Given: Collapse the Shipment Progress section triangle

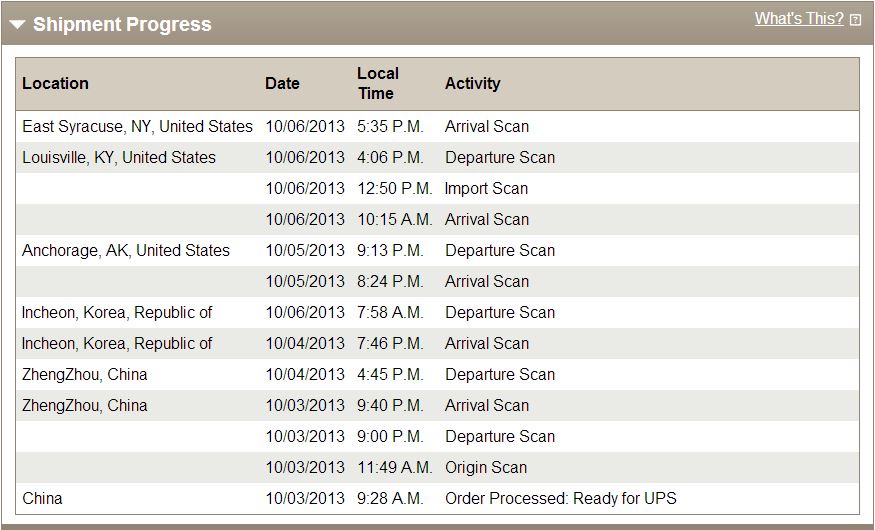Looking at the screenshot, I should 17,25.
